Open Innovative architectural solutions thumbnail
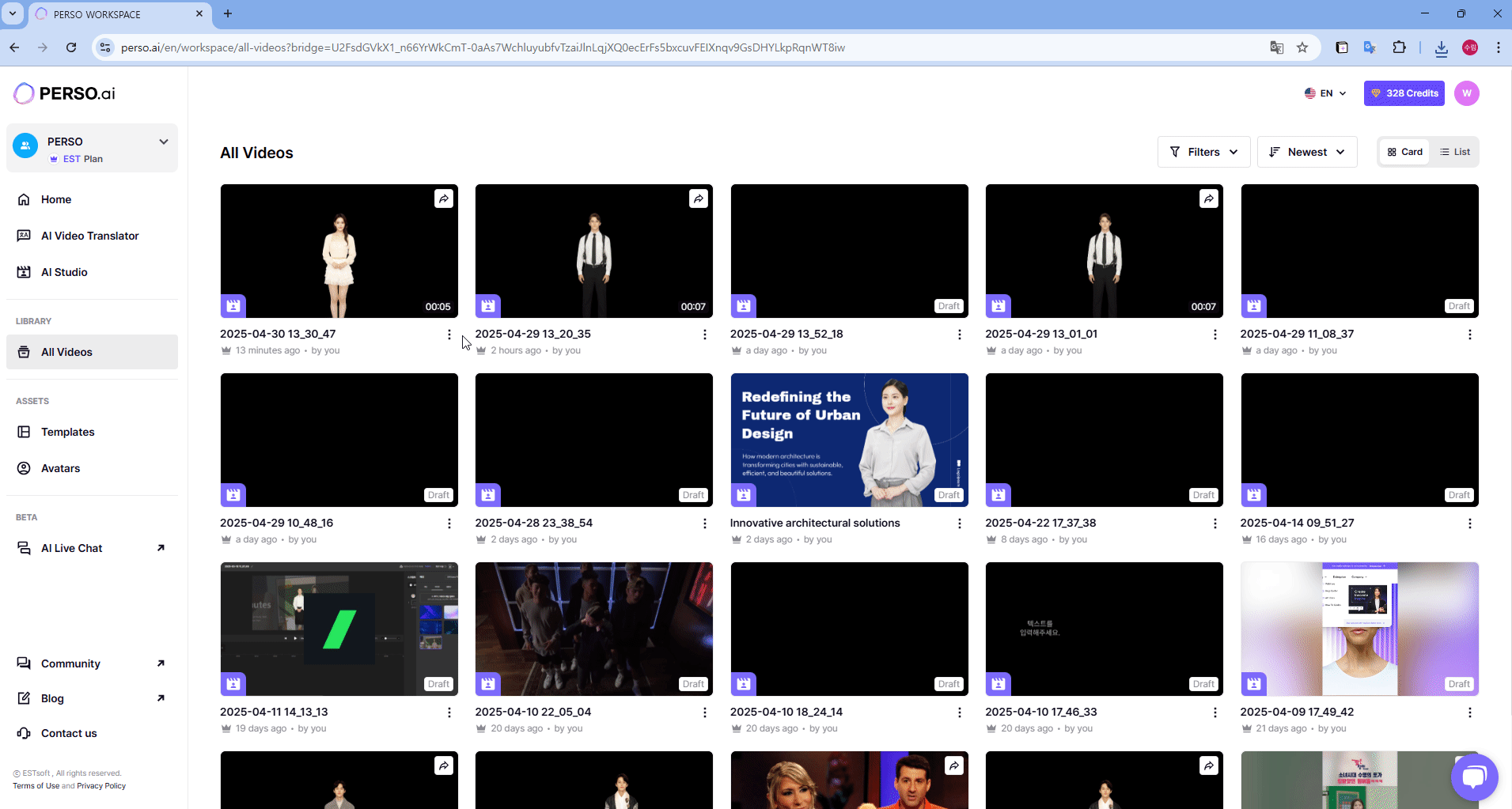 [849, 440]
